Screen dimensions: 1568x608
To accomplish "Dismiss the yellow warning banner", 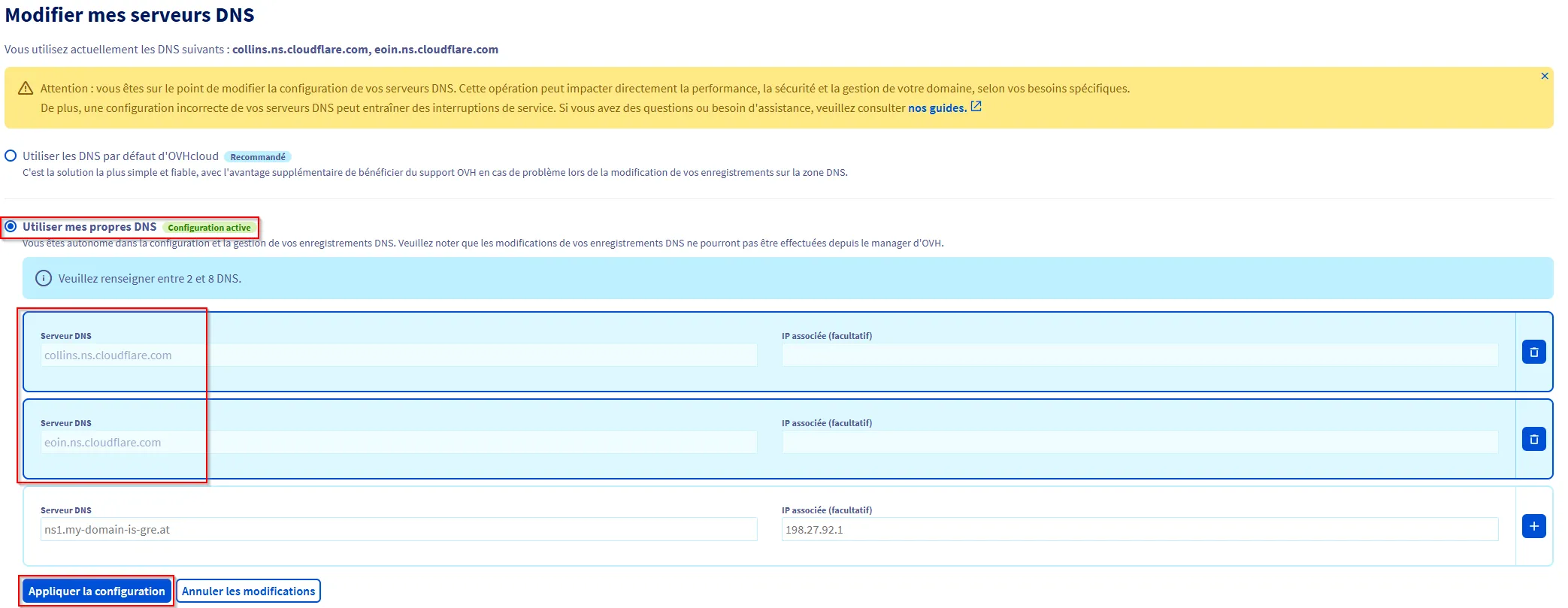I will [1544, 76].
